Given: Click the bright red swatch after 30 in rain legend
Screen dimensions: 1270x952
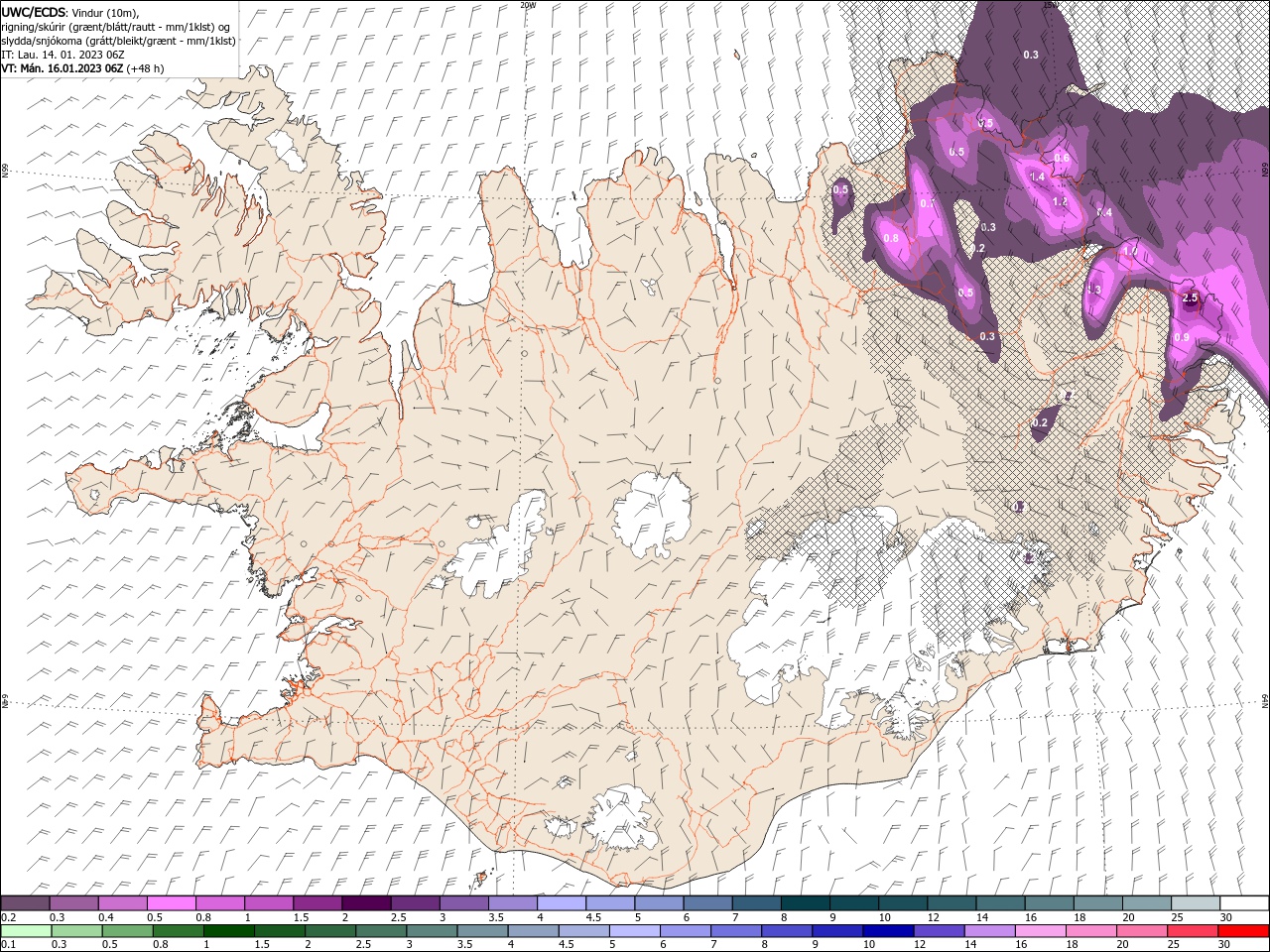Looking at the screenshot, I should (x=1242, y=931).
